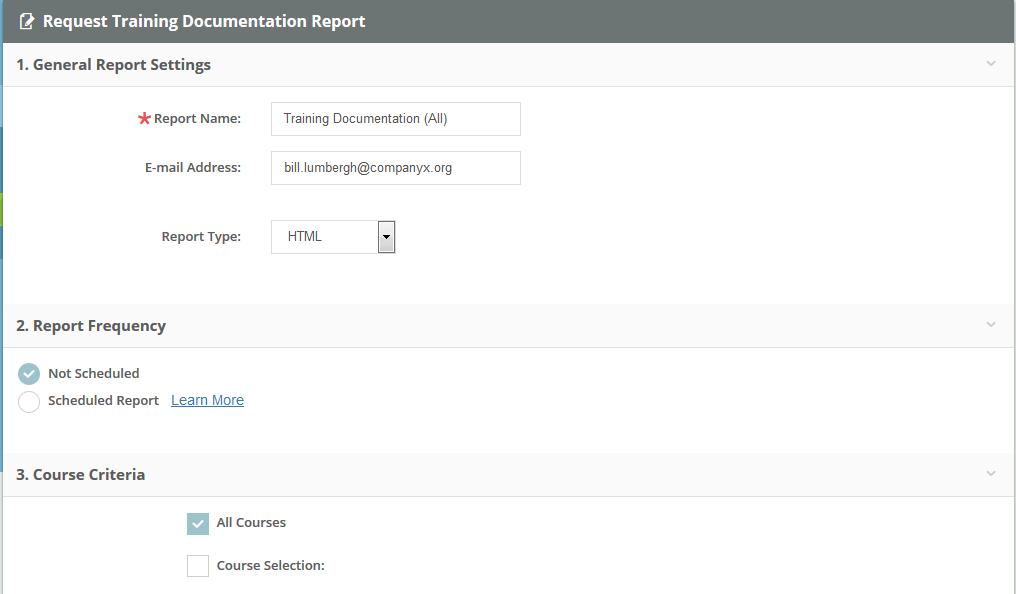This screenshot has height=594, width=1016.
Task: Click inside the Report Name text field
Action: (395, 118)
